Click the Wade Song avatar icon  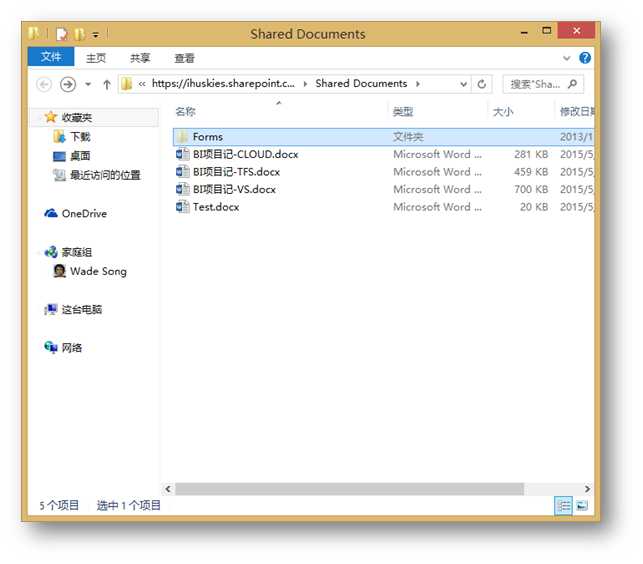[x=59, y=271]
